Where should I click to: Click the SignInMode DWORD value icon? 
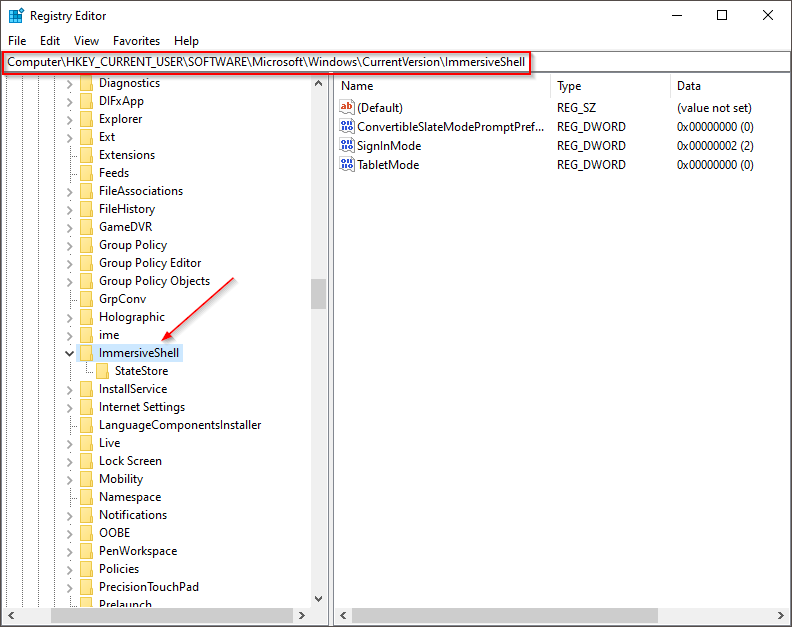346,146
